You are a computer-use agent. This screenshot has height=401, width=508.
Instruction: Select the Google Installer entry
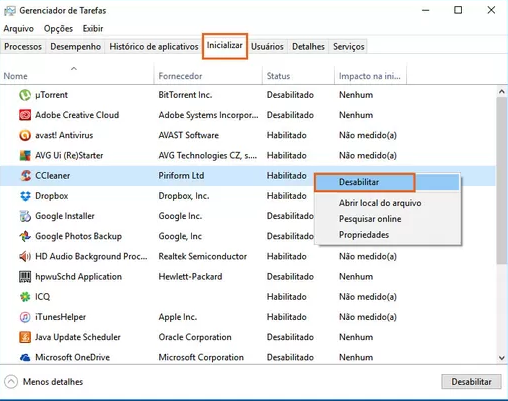coord(65,216)
